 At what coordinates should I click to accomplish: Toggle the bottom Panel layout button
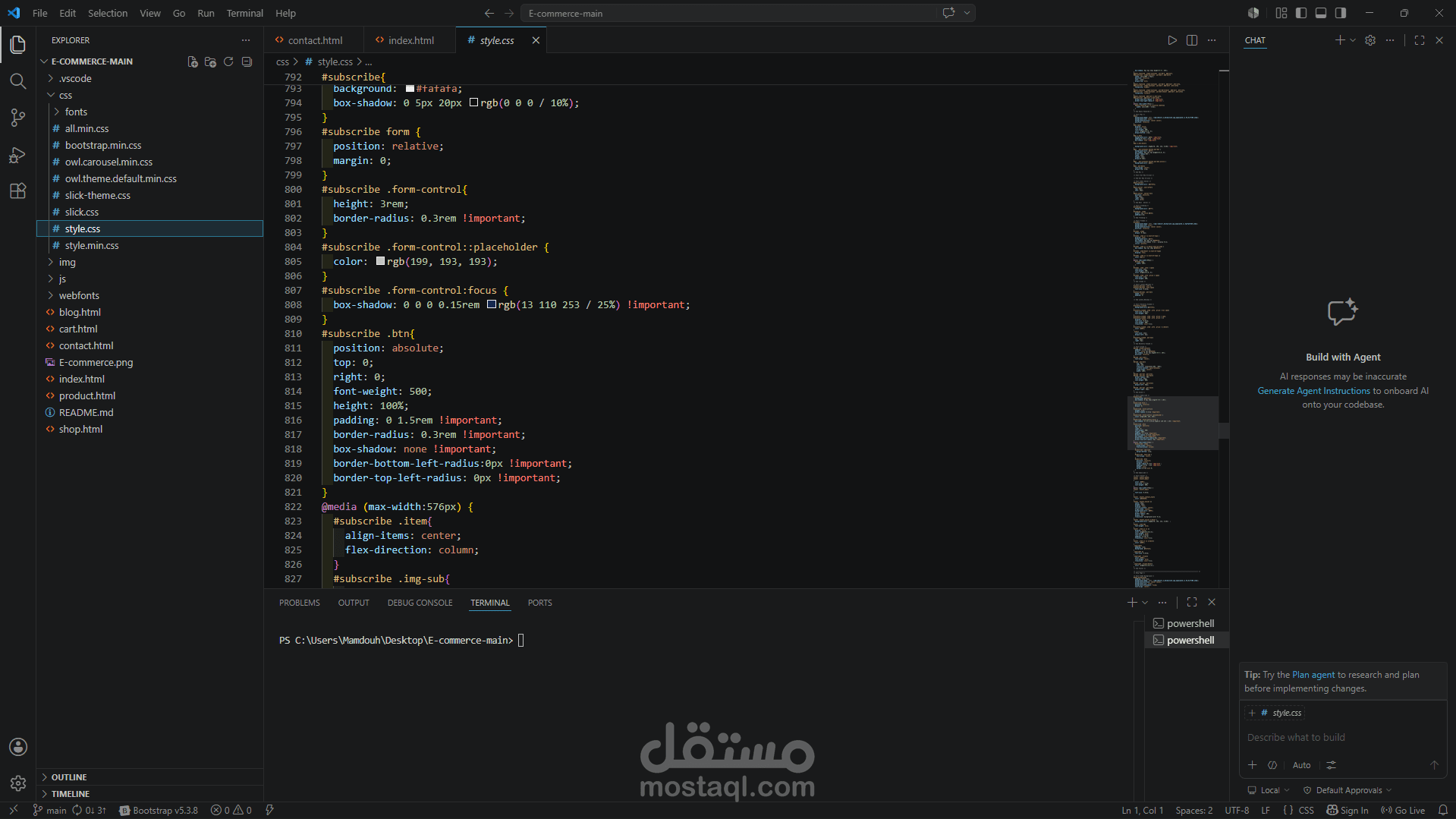[1321, 13]
